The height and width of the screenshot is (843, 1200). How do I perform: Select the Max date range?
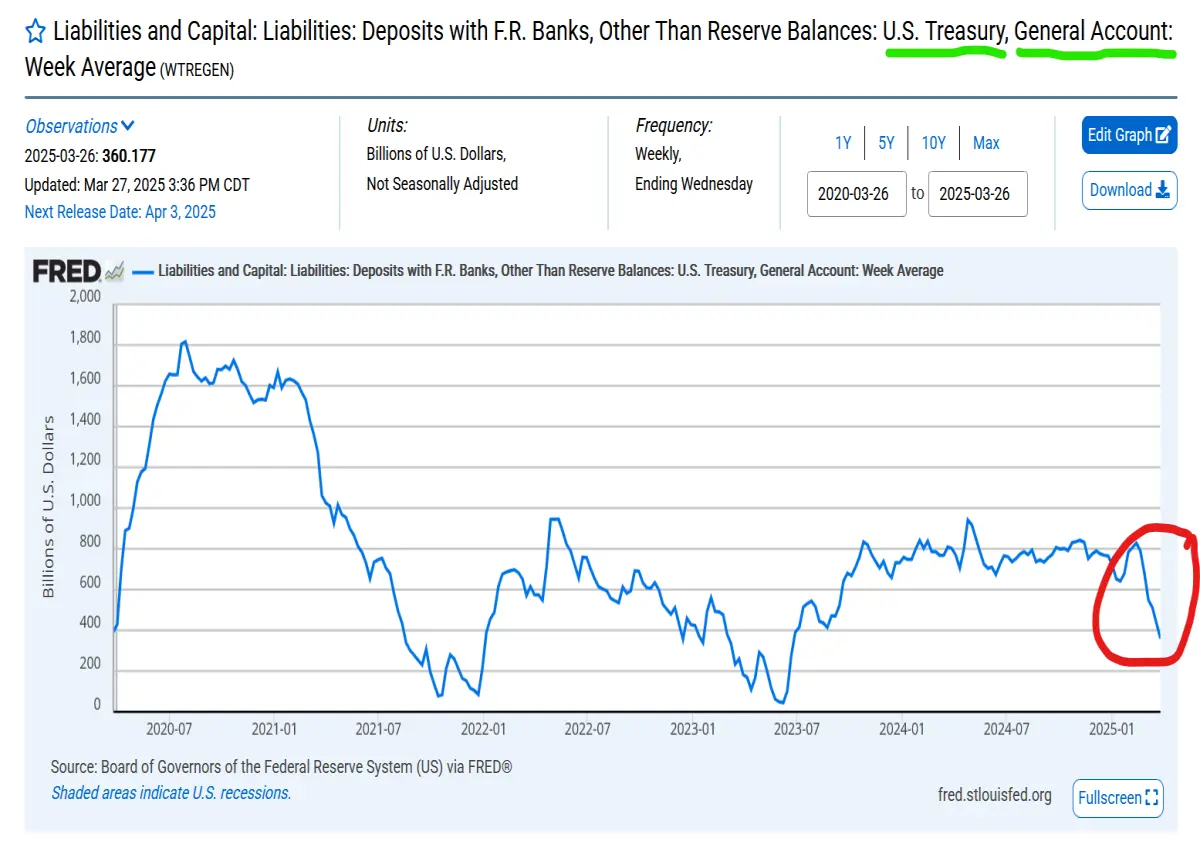tap(986, 143)
